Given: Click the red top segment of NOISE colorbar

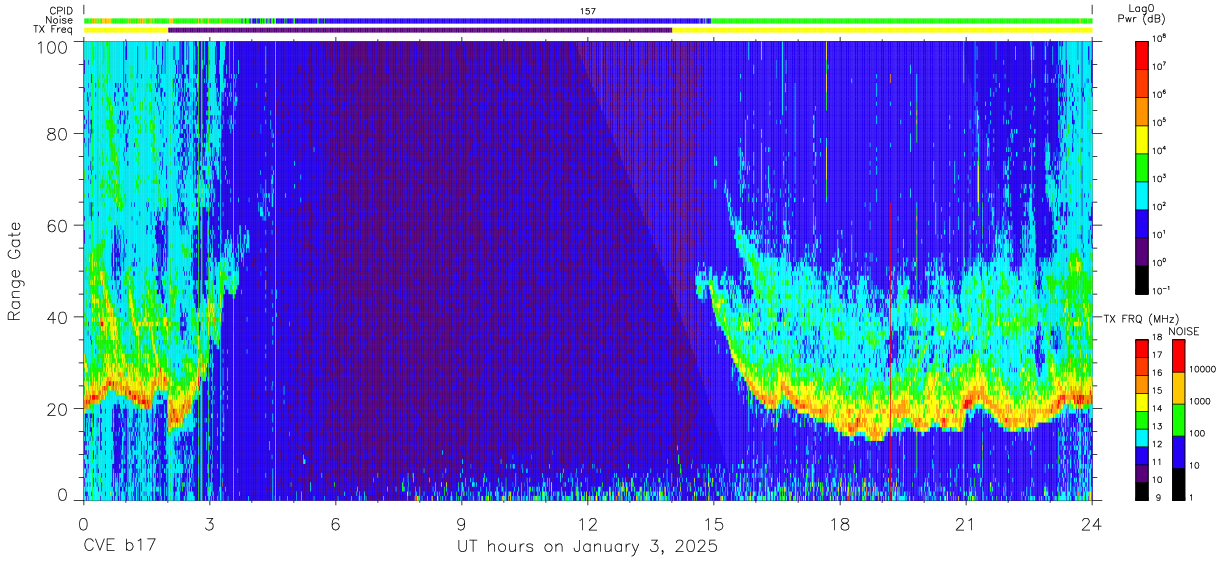Looking at the screenshot, I should coord(1178,356).
